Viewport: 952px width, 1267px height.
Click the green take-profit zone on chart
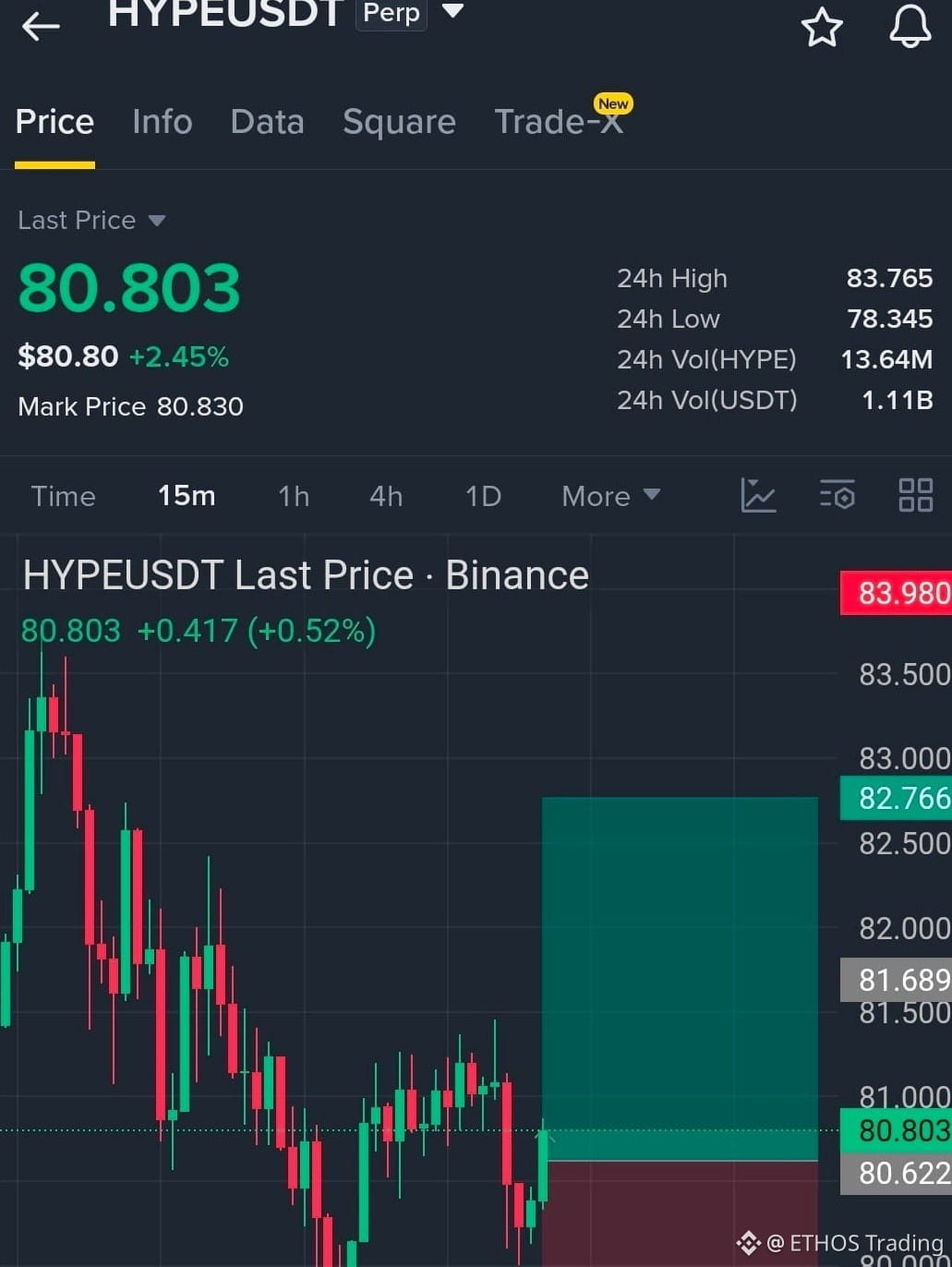click(x=680, y=977)
